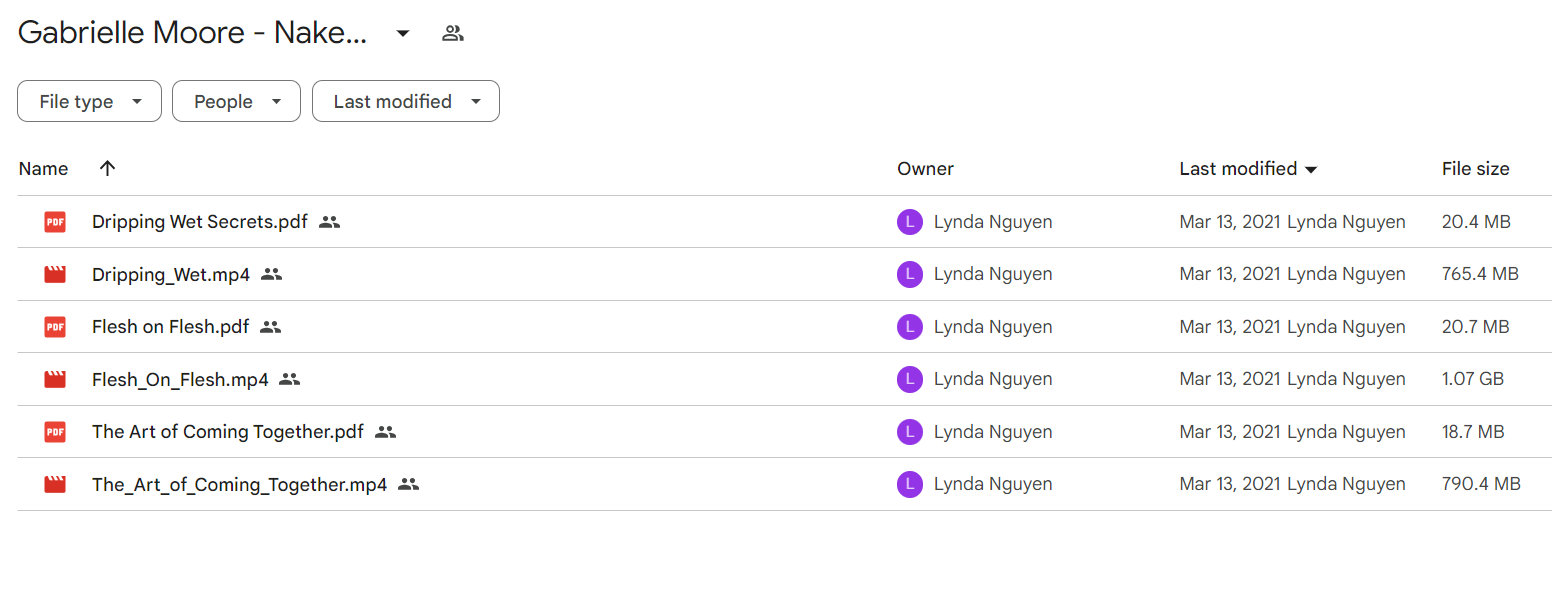Image resolution: width=1552 pixels, height=601 pixels.
Task: Sort by the Name column header
Action: coord(43,169)
